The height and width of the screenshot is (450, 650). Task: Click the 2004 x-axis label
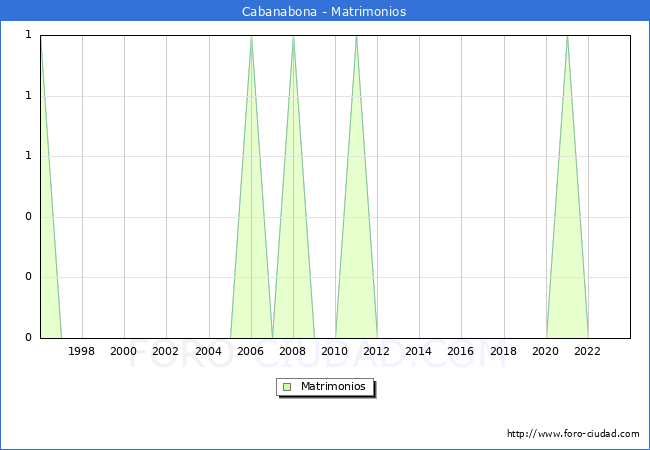coord(208,351)
